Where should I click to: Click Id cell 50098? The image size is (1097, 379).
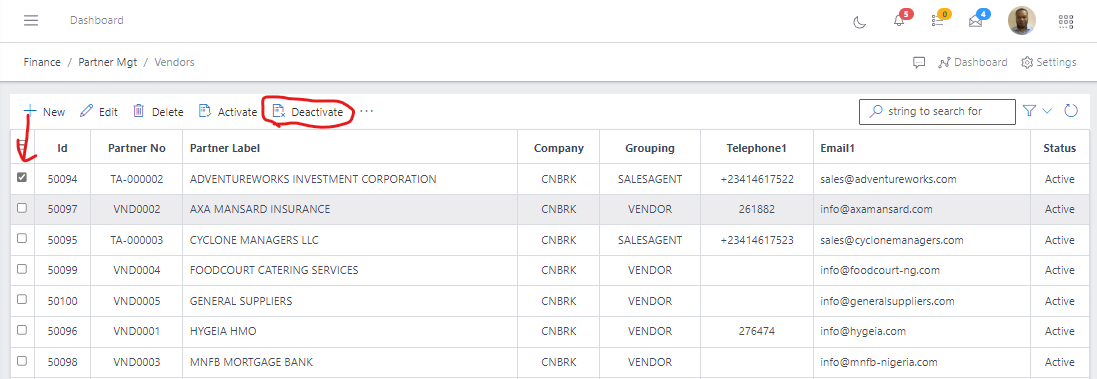[62, 362]
